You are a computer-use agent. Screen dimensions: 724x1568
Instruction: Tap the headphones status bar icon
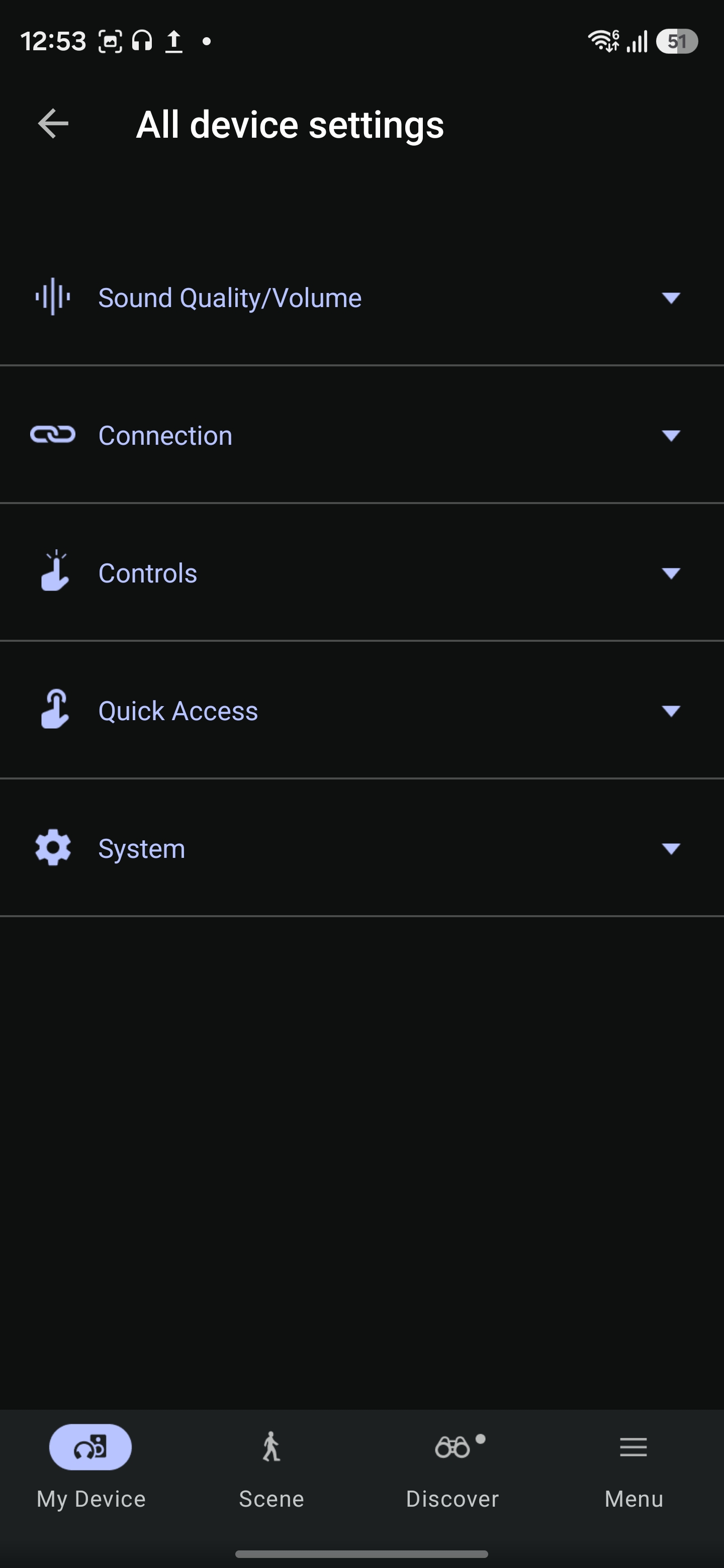142,41
